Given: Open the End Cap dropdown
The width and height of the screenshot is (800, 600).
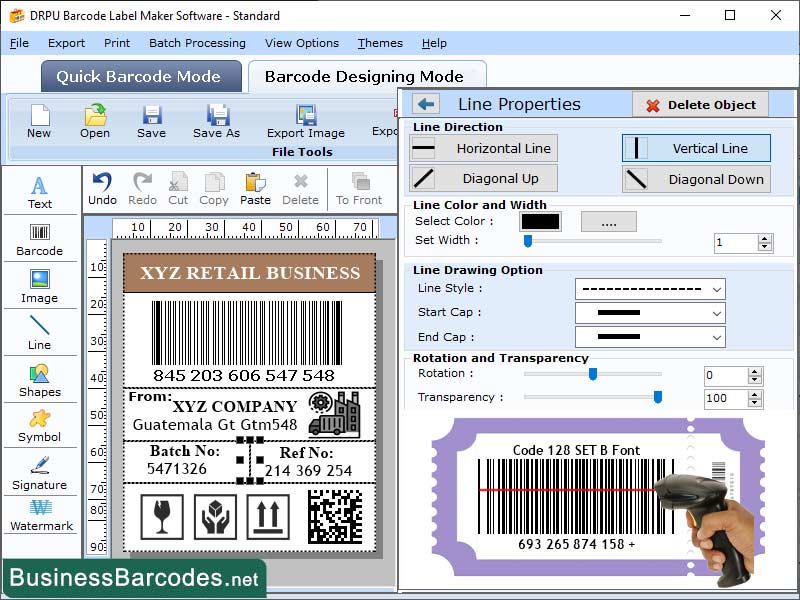Looking at the screenshot, I should (650, 336).
